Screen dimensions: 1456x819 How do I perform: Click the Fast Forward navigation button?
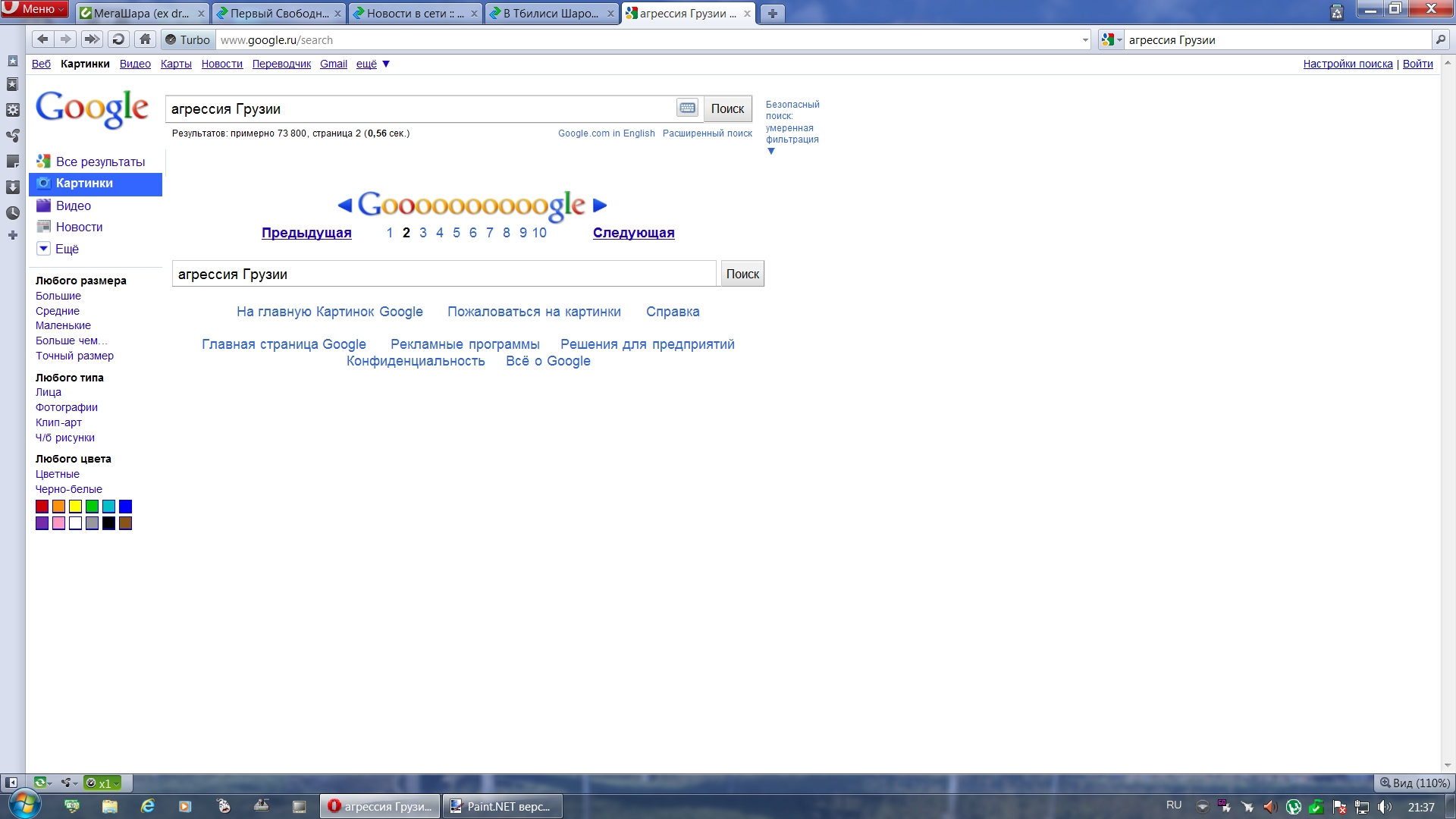91,39
